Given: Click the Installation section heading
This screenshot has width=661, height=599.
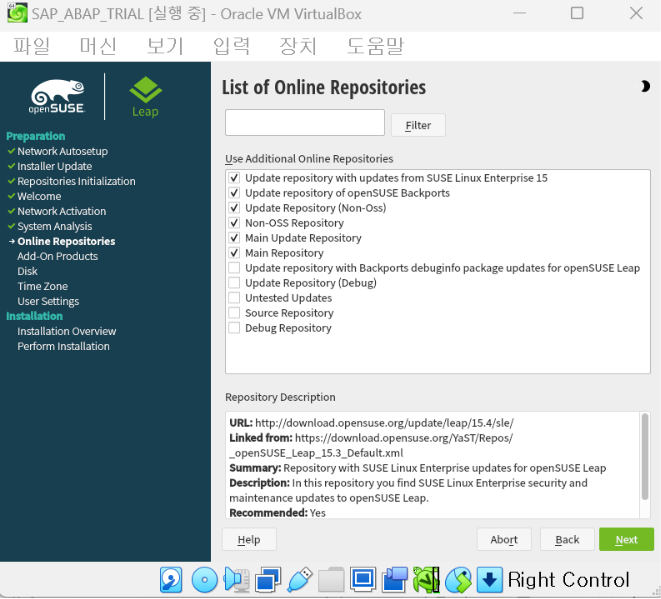Looking at the screenshot, I should (x=34, y=317).
